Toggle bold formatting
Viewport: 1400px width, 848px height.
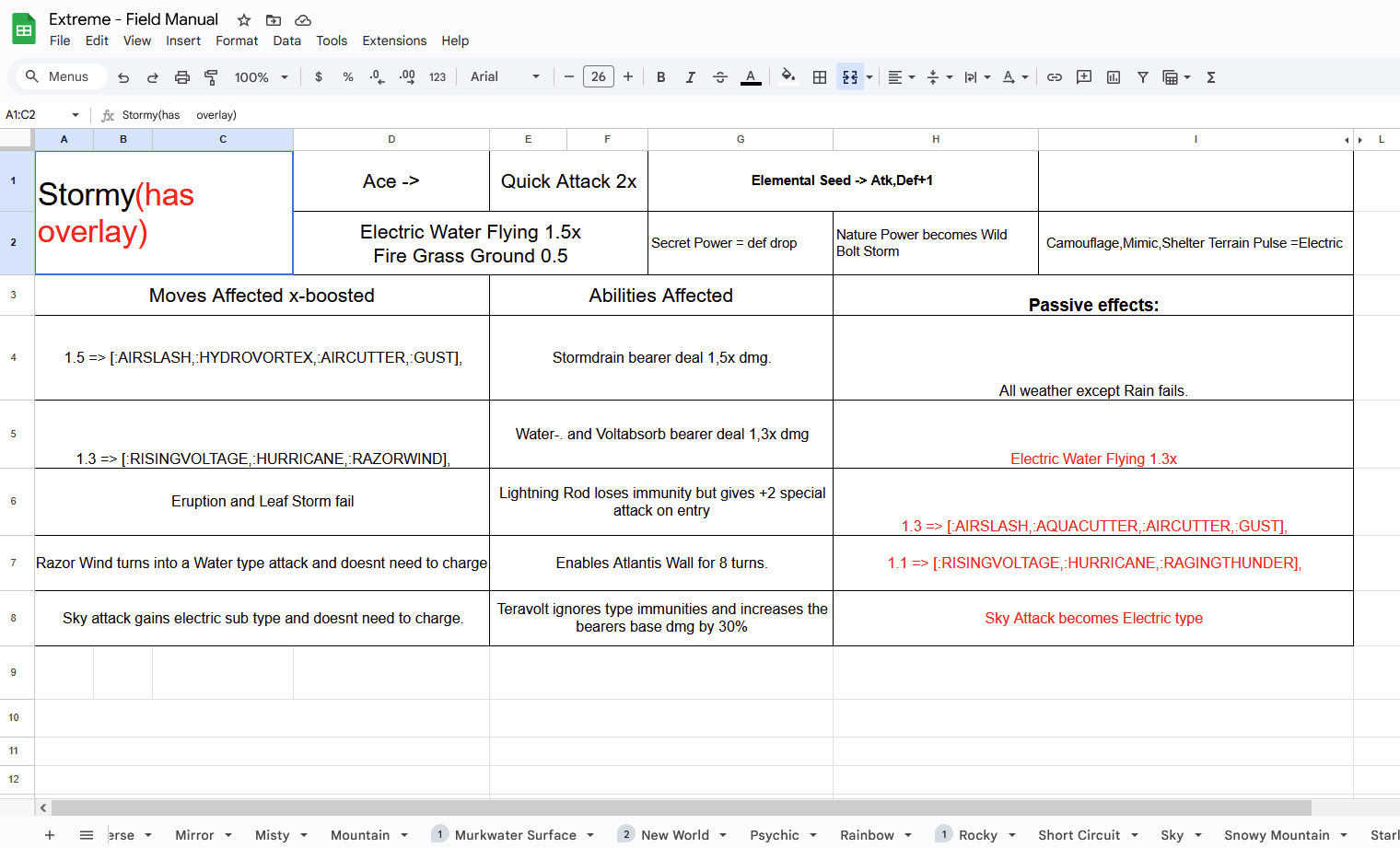660,77
